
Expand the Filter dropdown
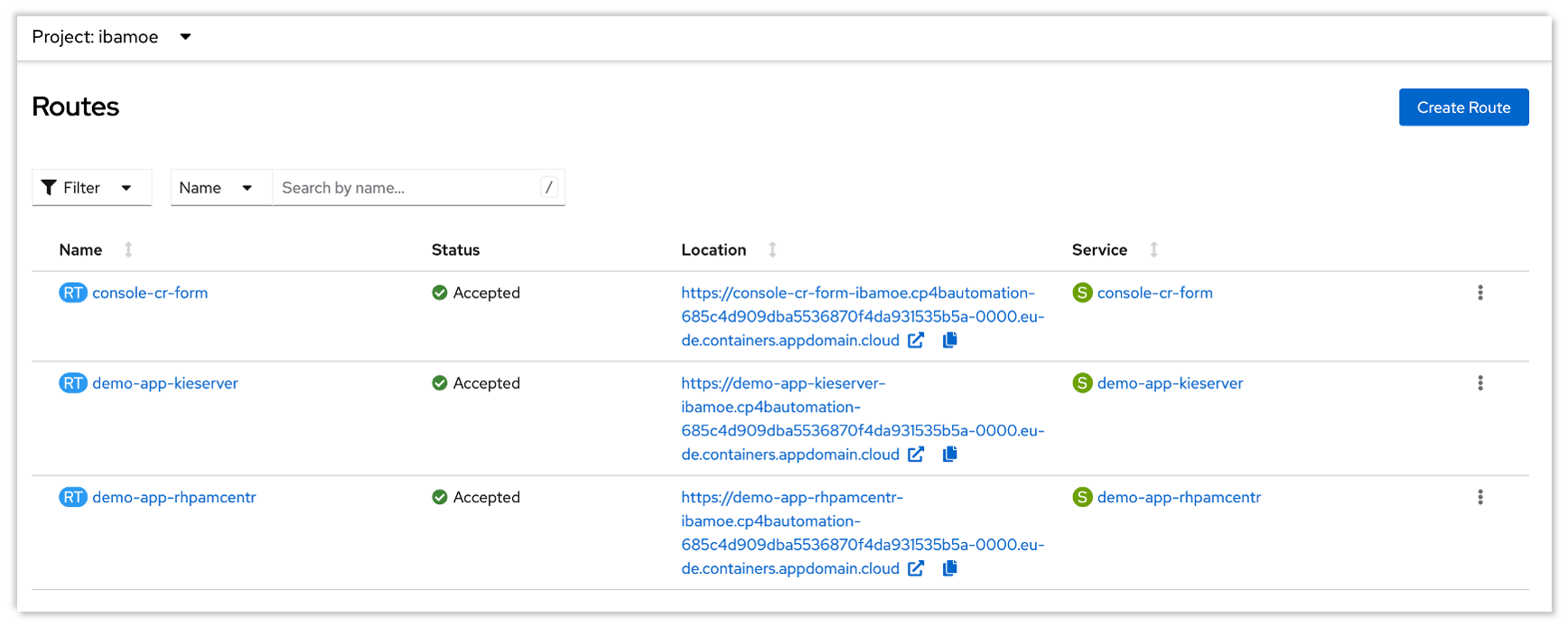[91, 188]
